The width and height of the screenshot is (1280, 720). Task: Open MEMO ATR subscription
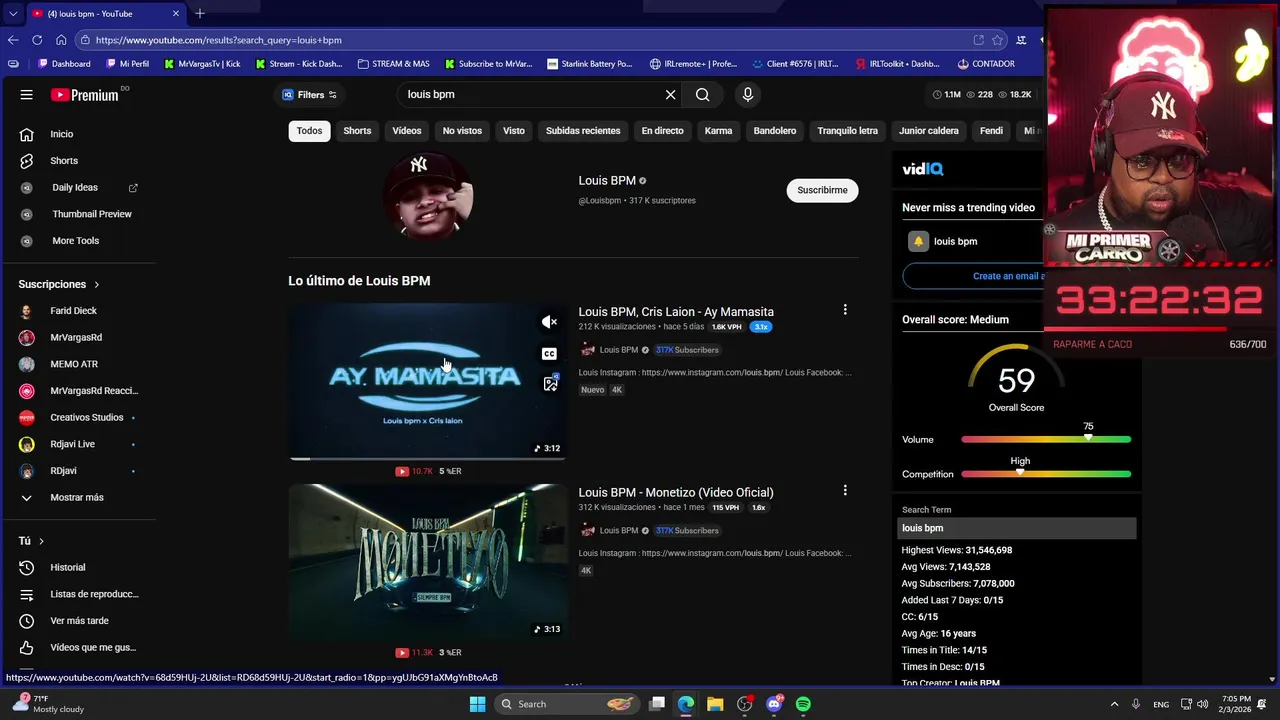click(73, 364)
